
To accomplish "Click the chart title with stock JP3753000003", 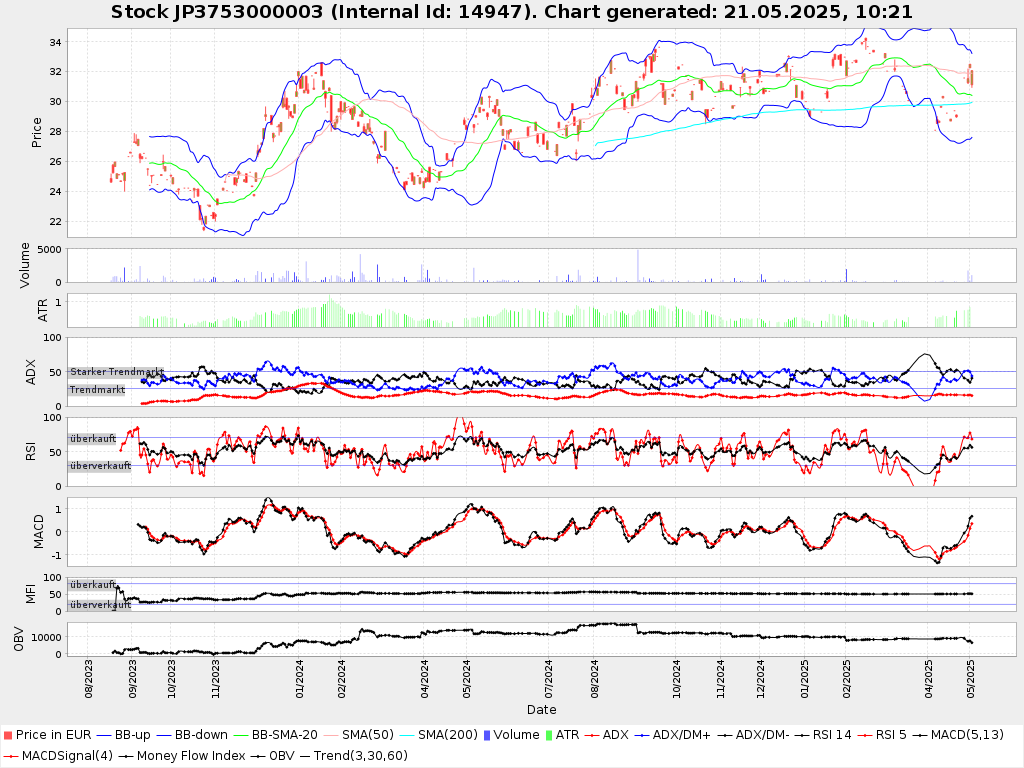I will tap(511, 12).
